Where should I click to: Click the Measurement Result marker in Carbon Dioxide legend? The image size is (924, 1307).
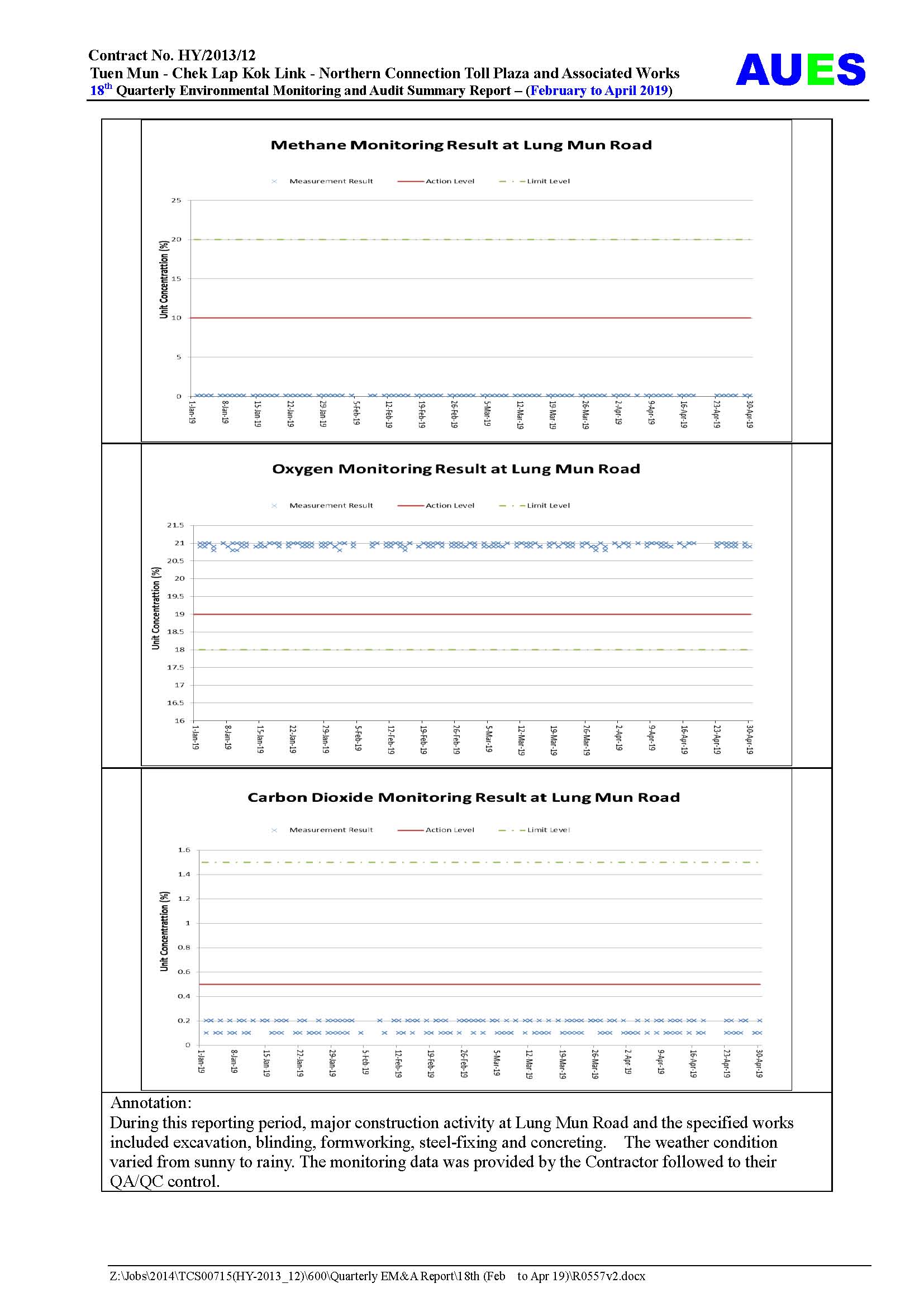point(274,830)
